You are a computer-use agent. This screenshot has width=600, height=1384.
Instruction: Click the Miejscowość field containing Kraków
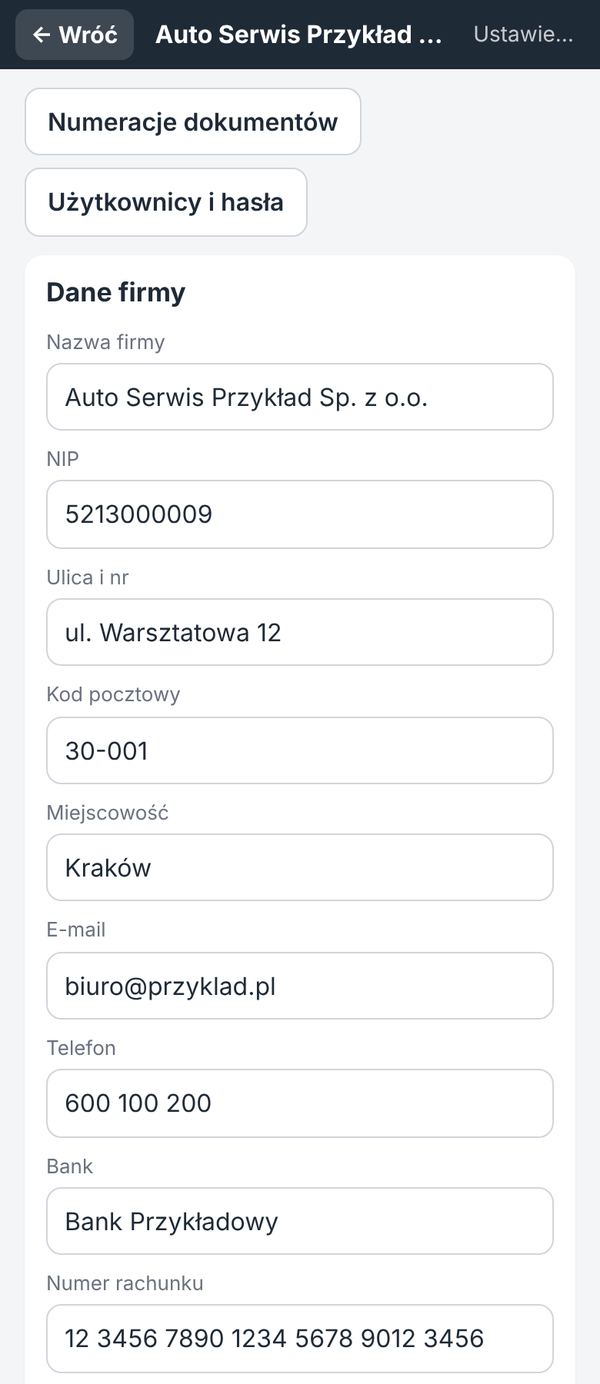[300, 867]
